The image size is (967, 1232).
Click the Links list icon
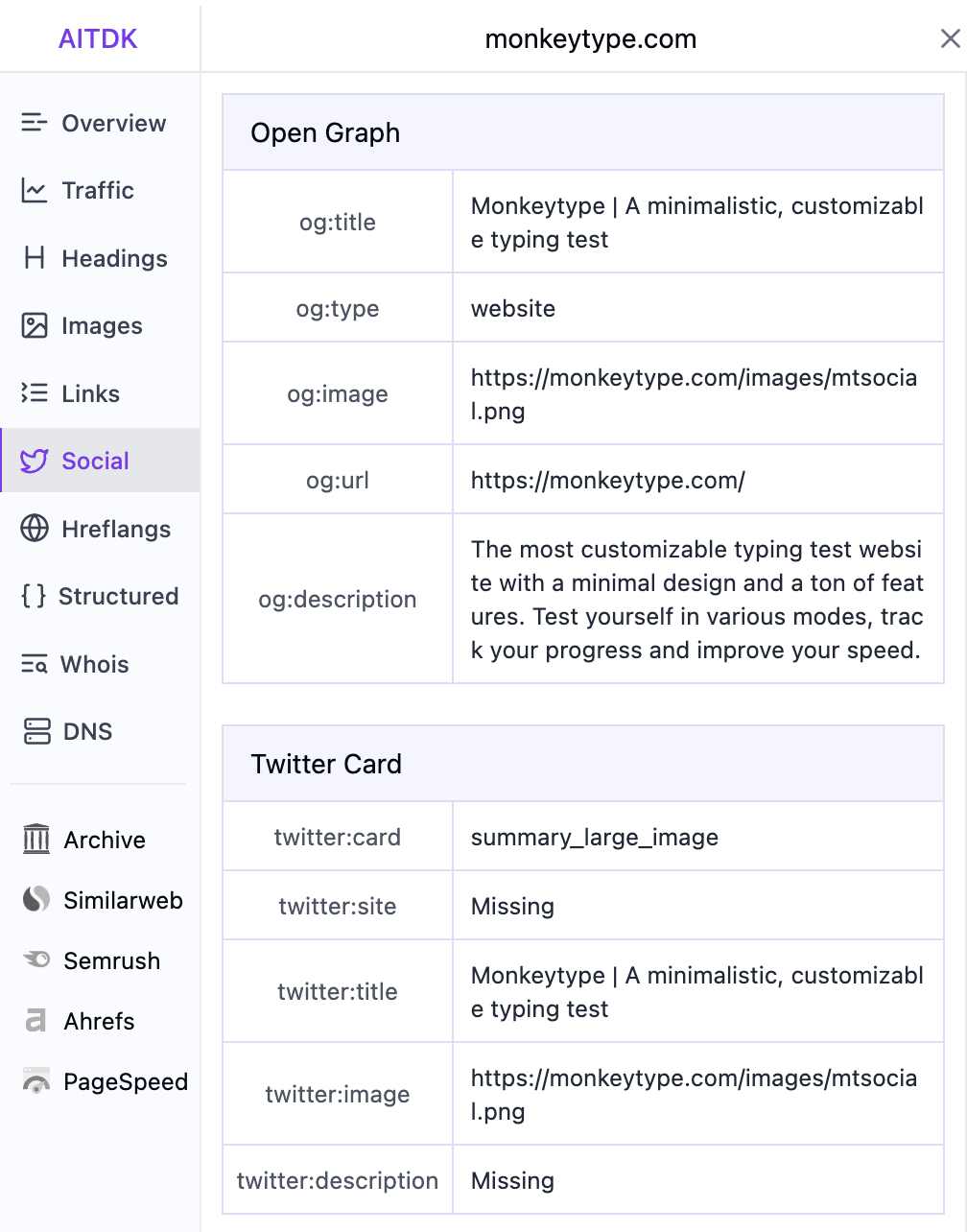[35, 393]
